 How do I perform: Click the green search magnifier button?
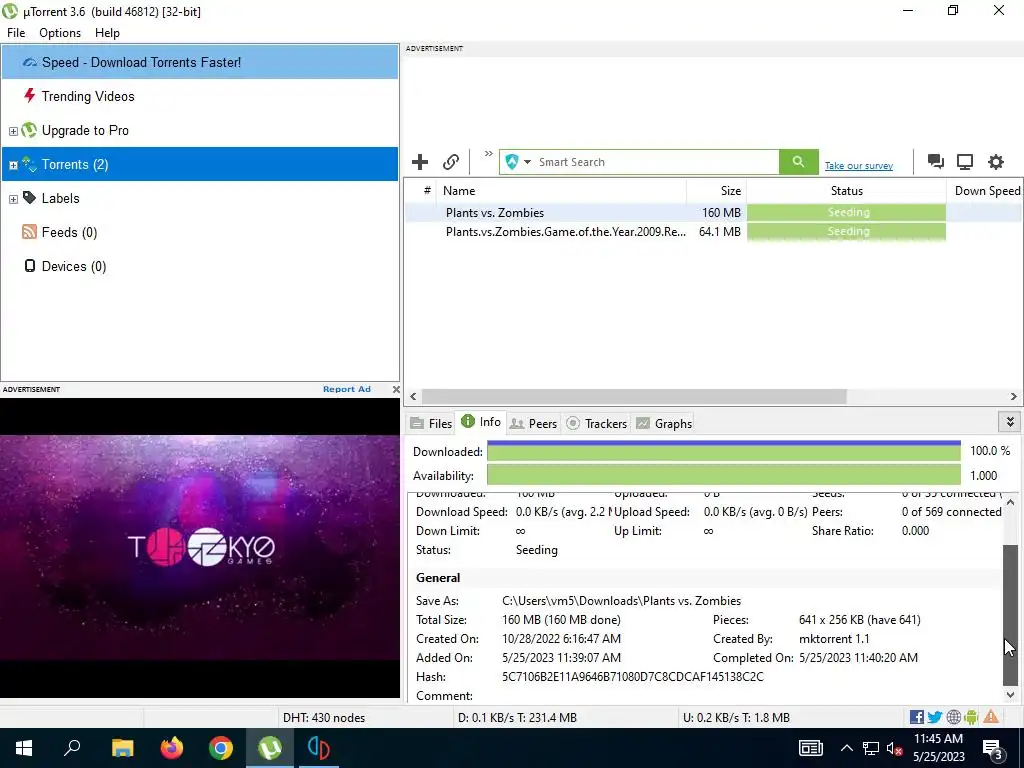[798, 162]
